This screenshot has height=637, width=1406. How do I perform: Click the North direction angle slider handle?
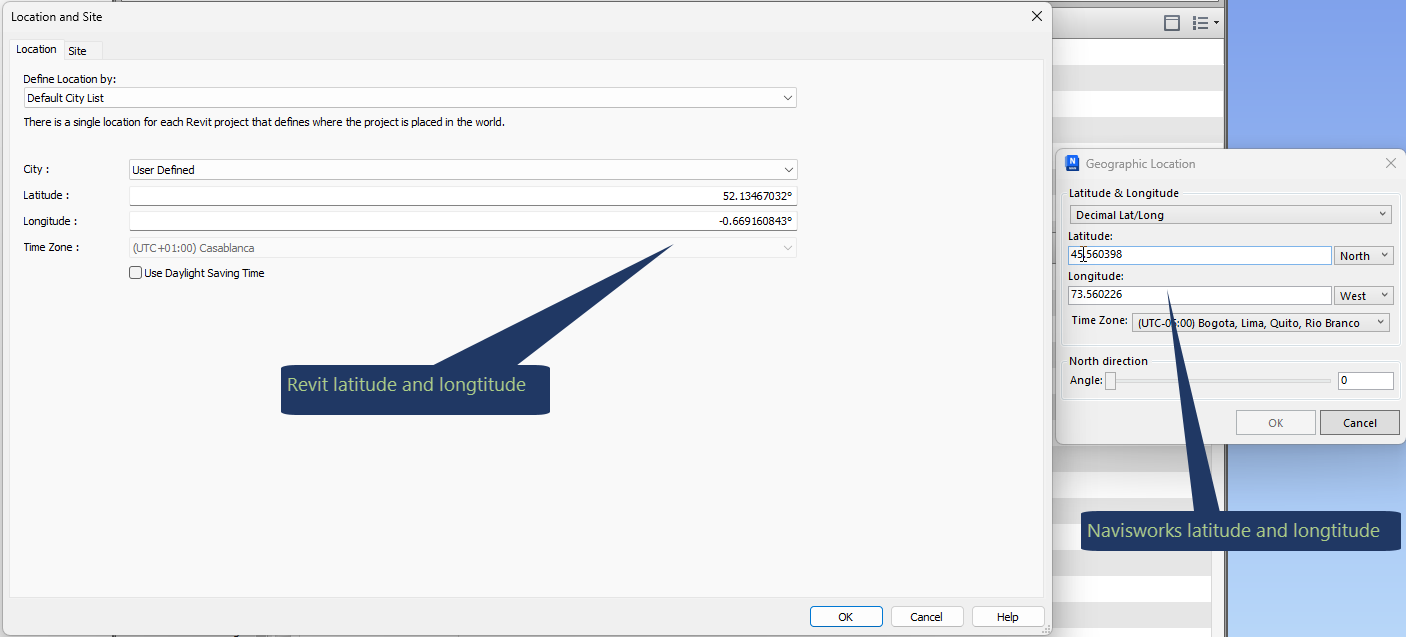pyautogui.click(x=1110, y=381)
